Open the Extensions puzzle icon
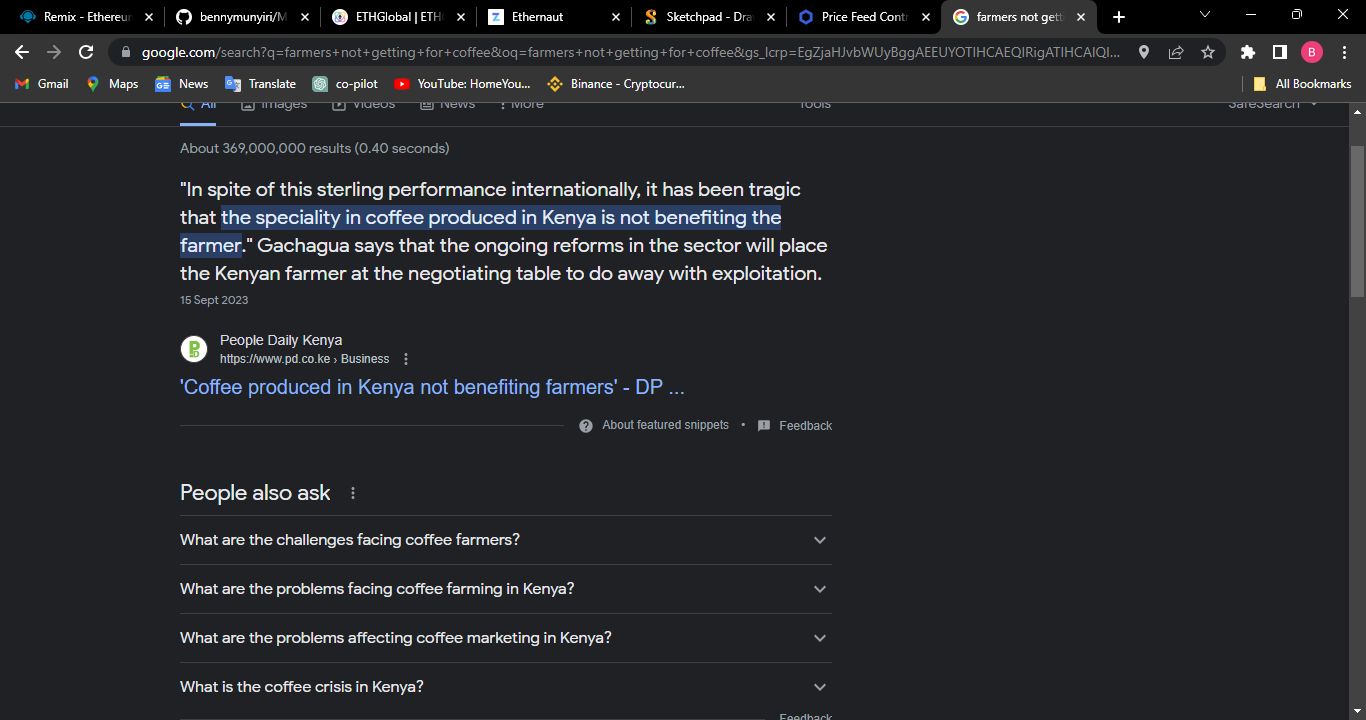 click(1247, 52)
